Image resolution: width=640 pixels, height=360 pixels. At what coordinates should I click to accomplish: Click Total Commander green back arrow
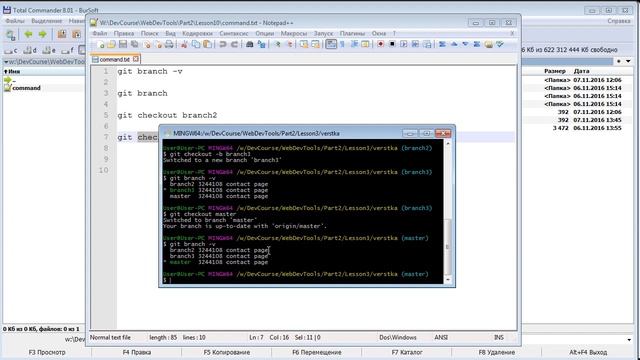[x=28, y=34]
